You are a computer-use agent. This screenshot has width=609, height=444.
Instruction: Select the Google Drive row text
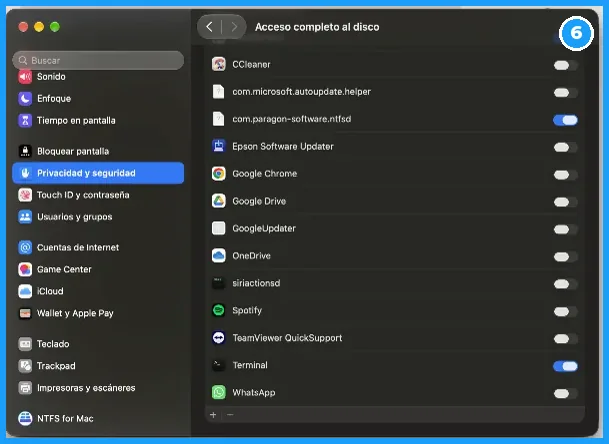click(259, 201)
